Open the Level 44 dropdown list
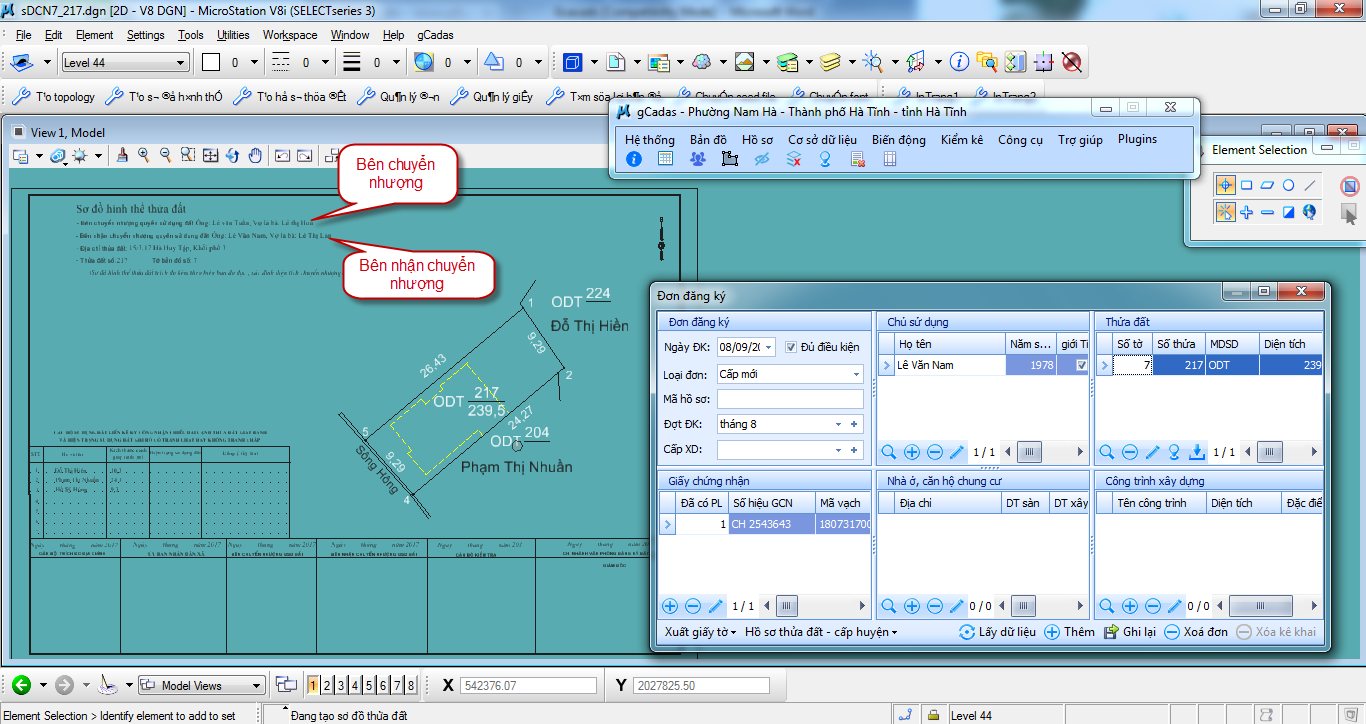1366x724 pixels. (181, 63)
